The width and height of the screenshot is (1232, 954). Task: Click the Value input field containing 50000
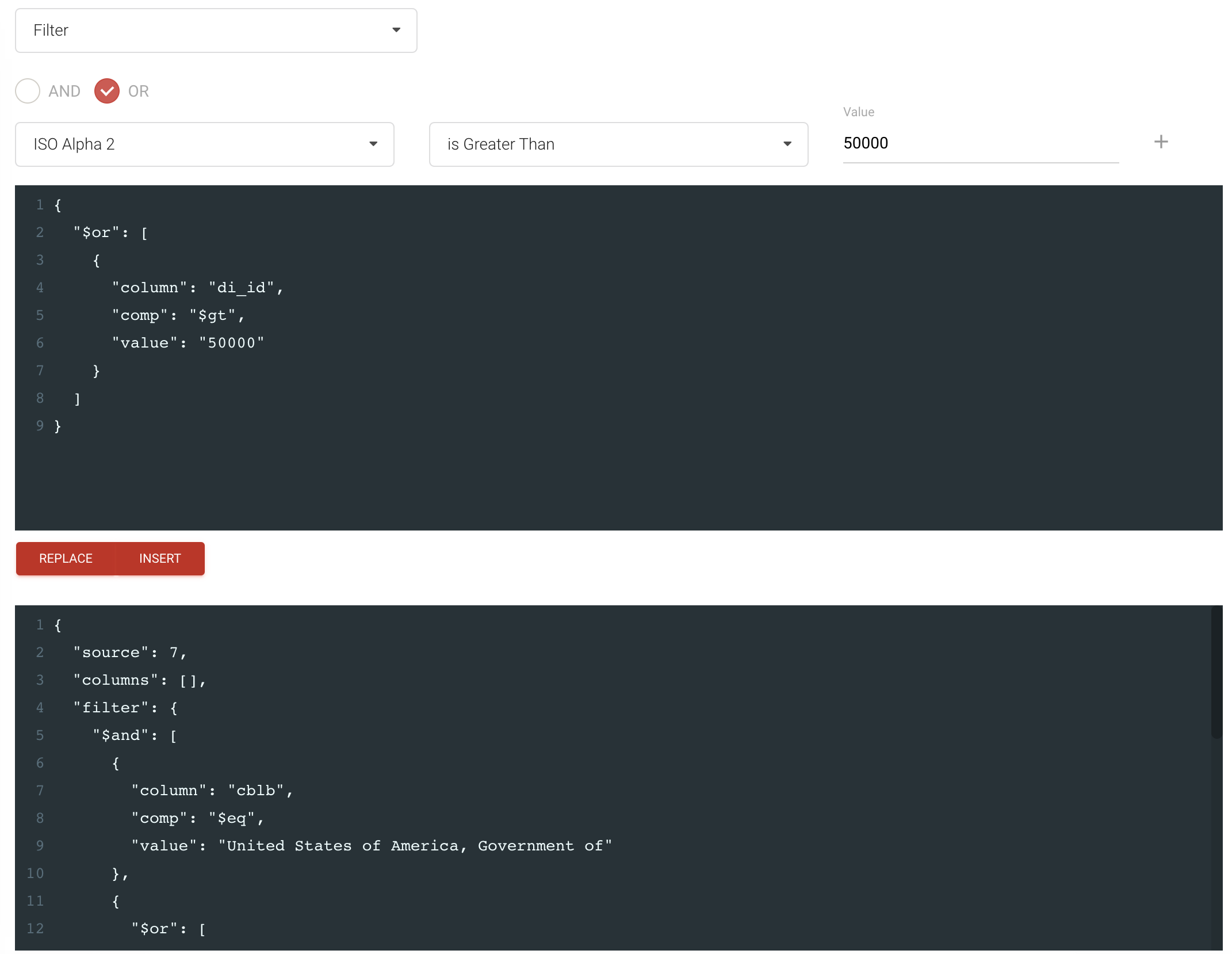coord(980,143)
